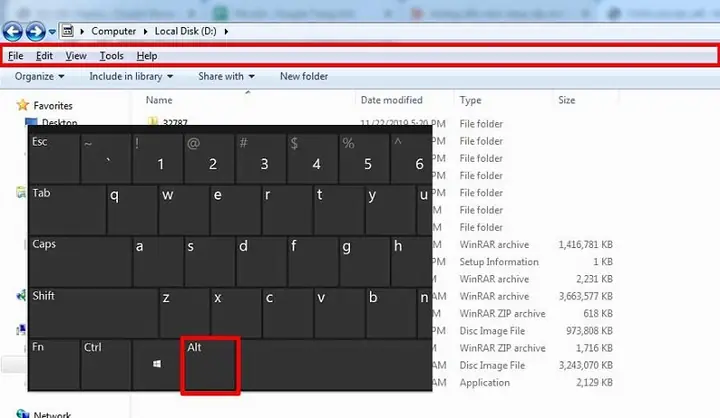Create a New folder

(x=304, y=76)
